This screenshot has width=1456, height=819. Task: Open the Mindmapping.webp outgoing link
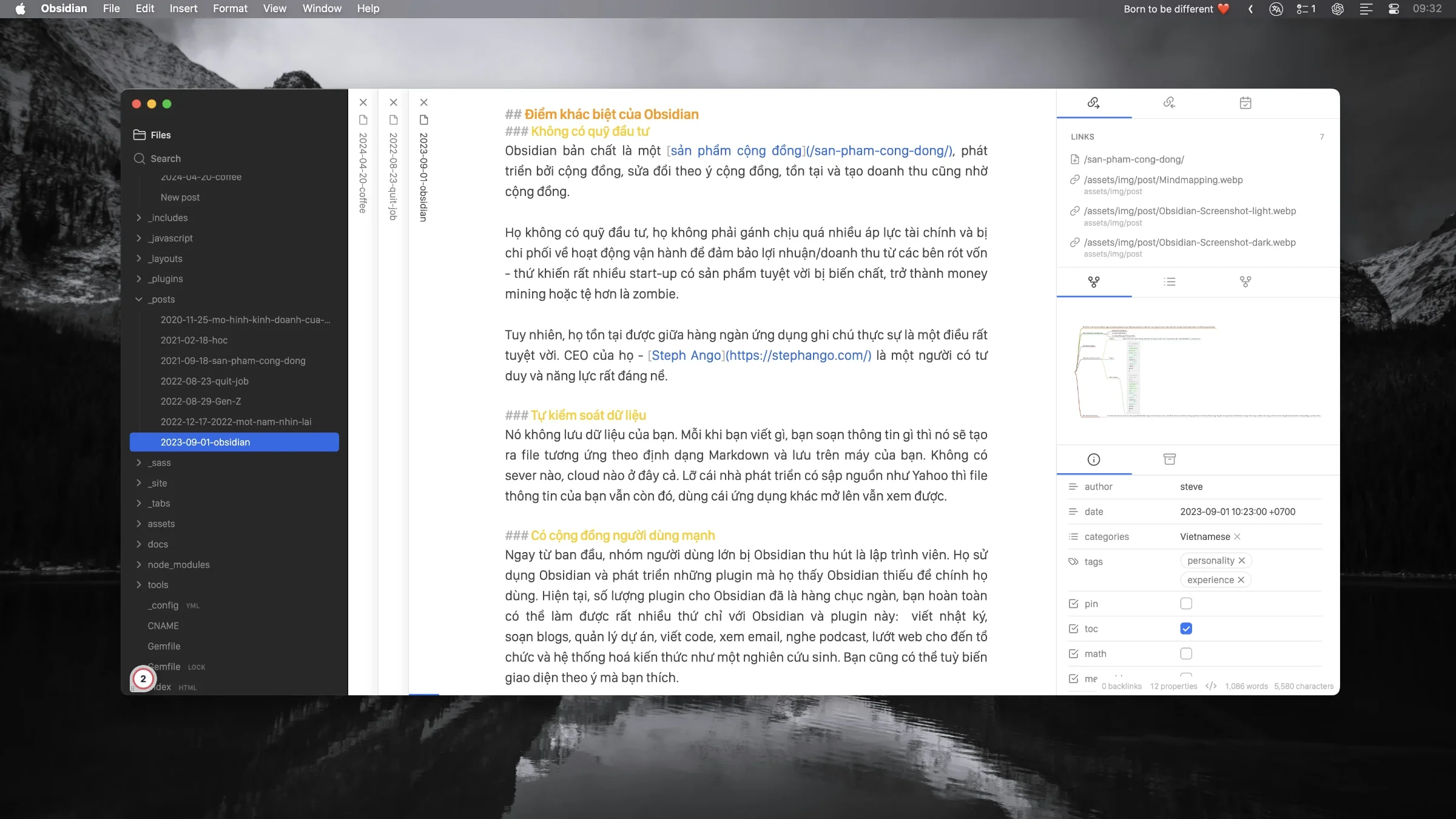[x=1163, y=180]
